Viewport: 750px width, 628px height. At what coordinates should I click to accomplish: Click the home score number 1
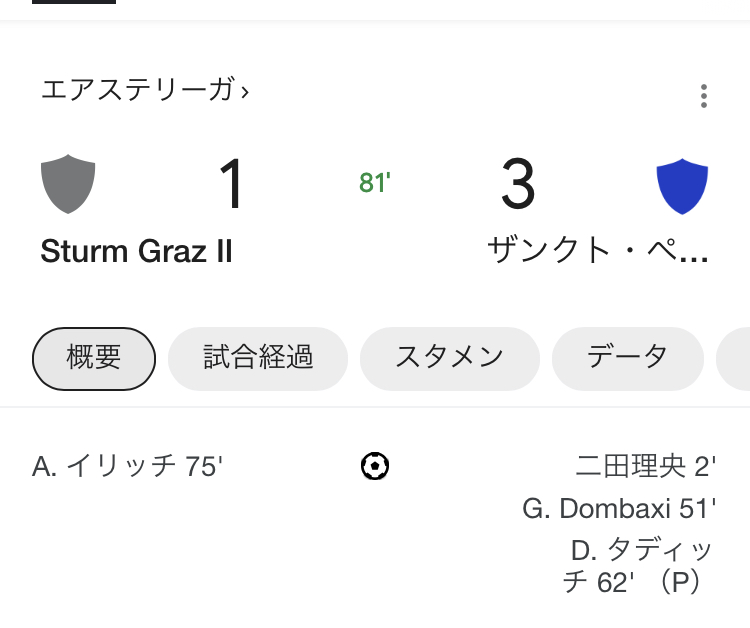coord(232,184)
